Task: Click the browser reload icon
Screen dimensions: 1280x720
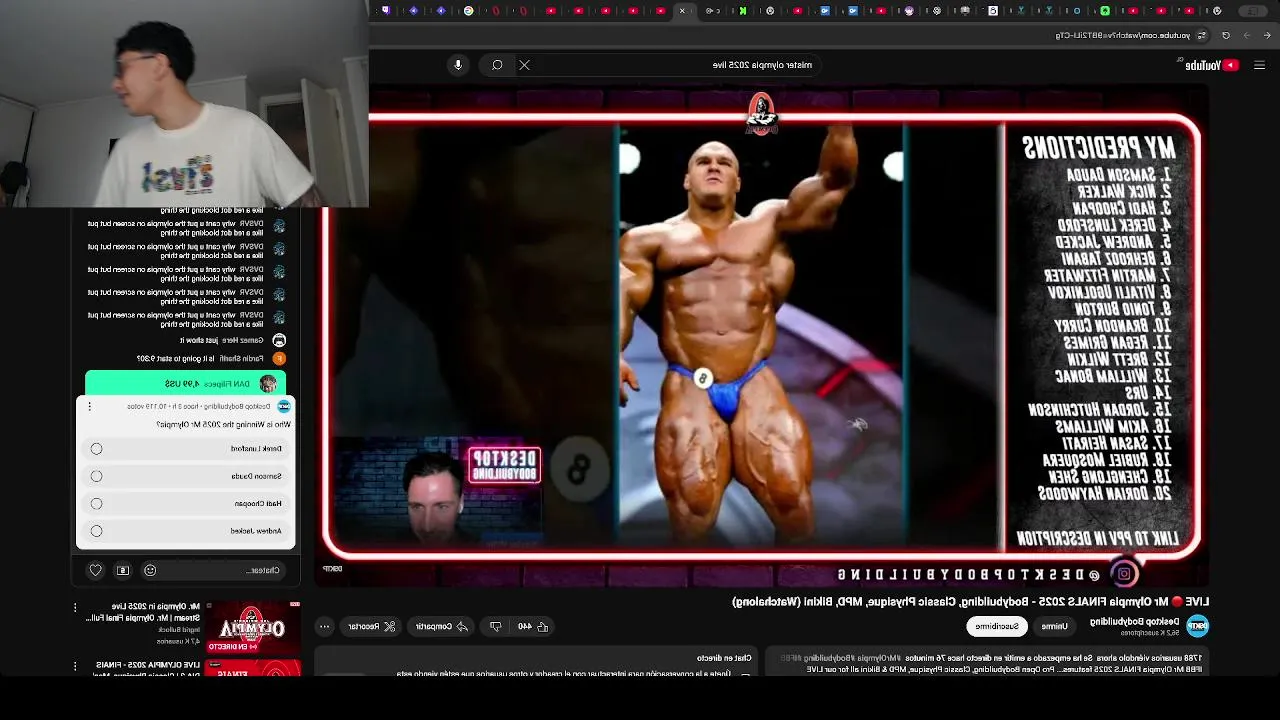Action: click(x=1226, y=35)
